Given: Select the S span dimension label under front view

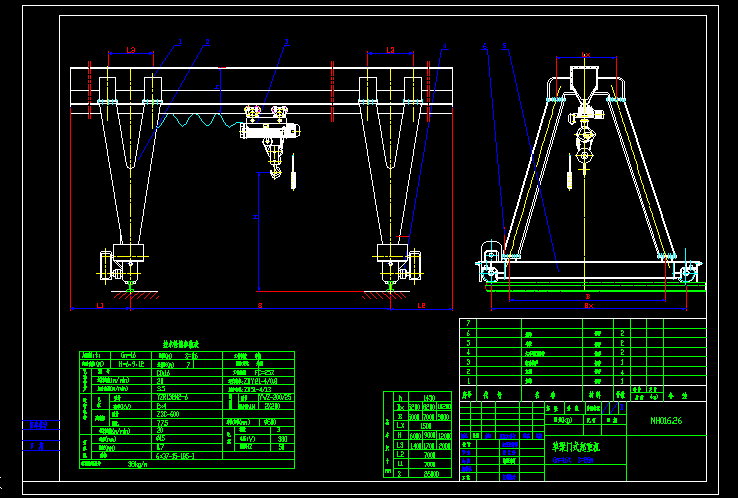Looking at the screenshot, I should click(x=260, y=305).
